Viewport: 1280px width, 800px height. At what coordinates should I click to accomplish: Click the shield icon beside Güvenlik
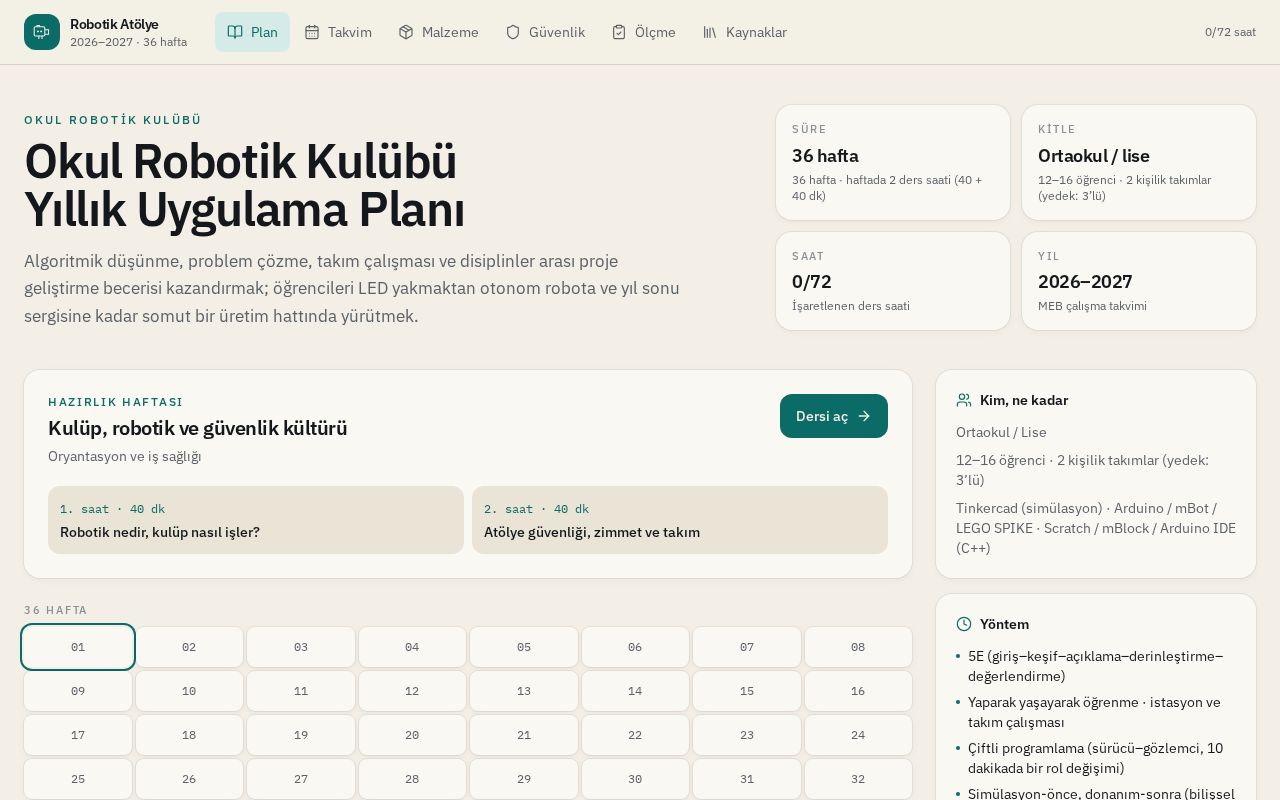[x=513, y=32]
